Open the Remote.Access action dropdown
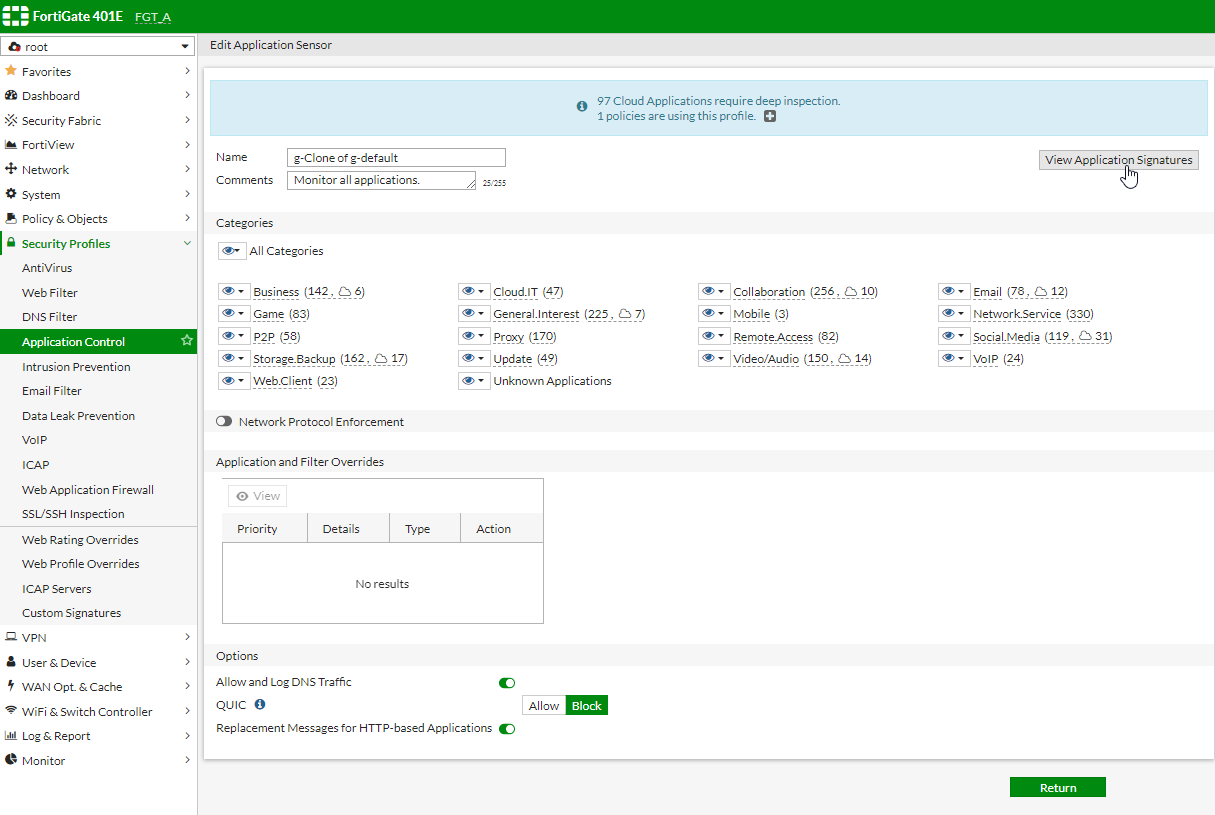This screenshot has width=1215, height=815. coord(714,336)
